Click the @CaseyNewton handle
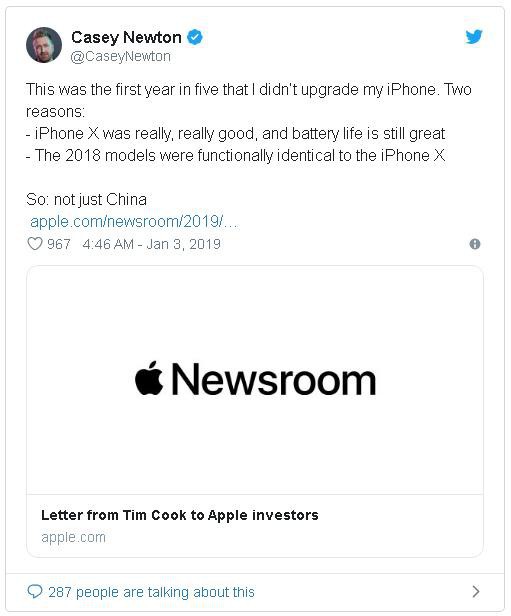The image size is (511, 616). coord(121,57)
